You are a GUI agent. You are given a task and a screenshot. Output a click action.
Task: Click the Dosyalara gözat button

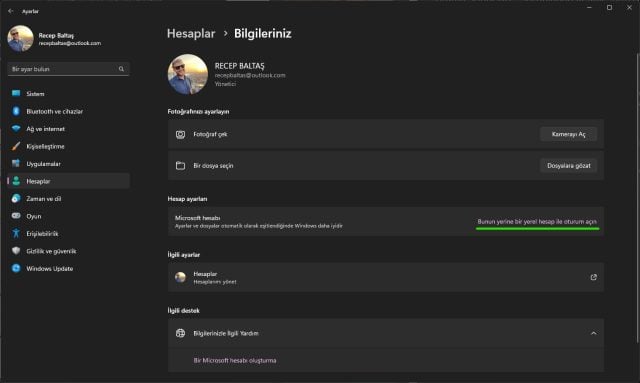pyautogui.click(x=568, y=165)
